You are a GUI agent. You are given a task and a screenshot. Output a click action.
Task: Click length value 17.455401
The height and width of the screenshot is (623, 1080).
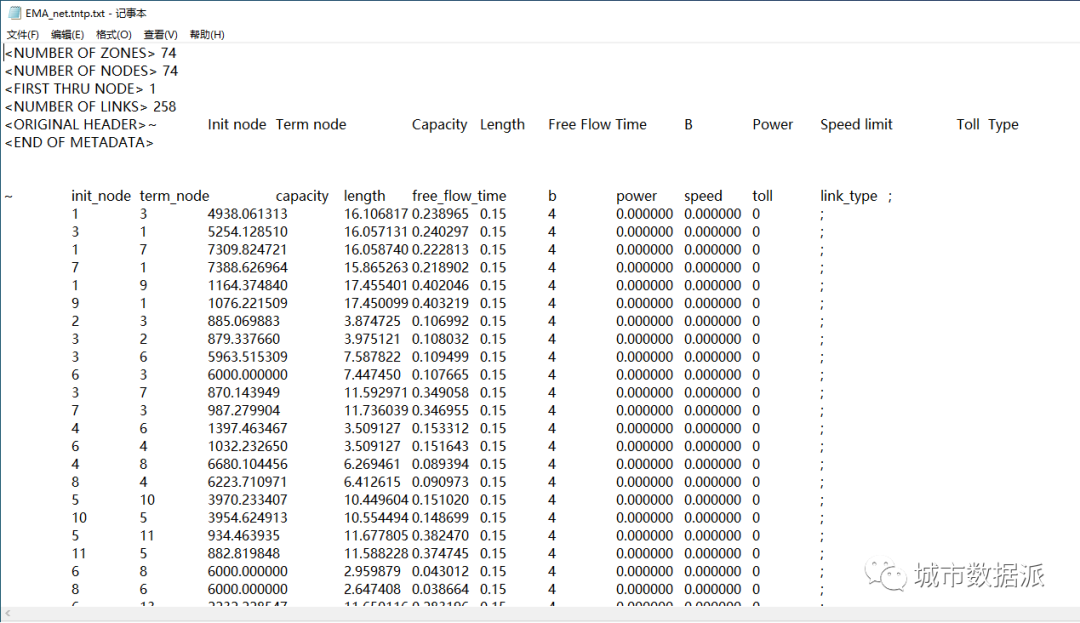(376, 286)
